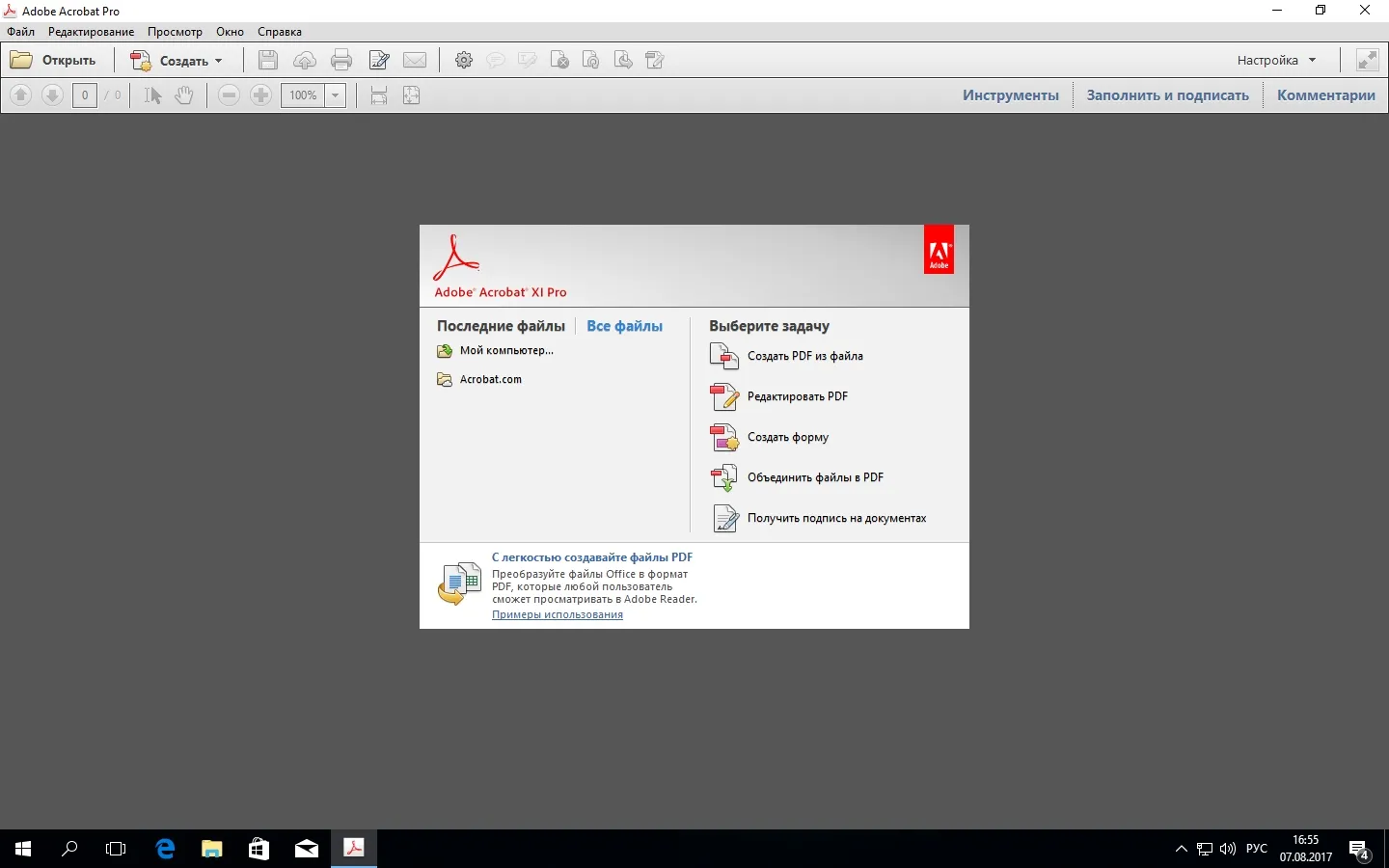Screen dimensions: 1389x868
Task: Open the Комментарии pane
Action: (x=1326, y=95)
